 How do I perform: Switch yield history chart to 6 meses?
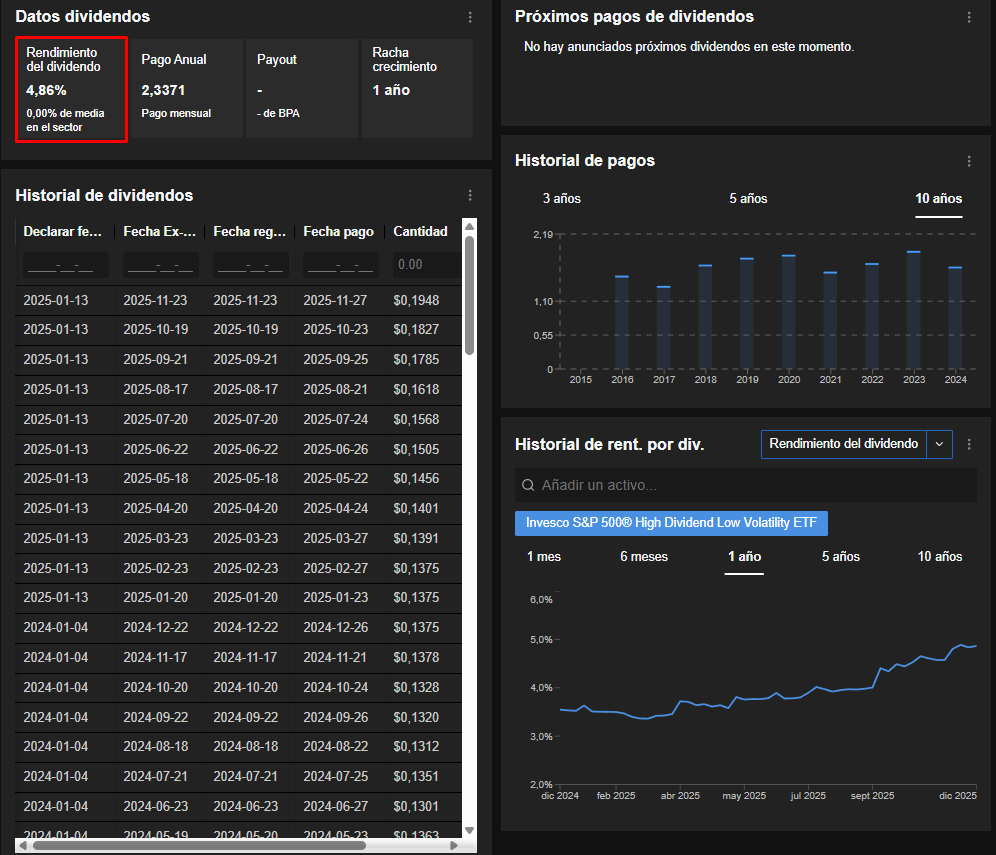pyautogui.click(x=643, y=557)
